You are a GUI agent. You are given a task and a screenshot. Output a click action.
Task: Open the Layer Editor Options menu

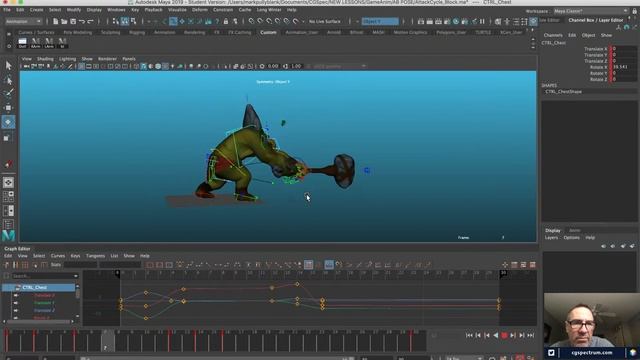pyautogui.click(x=571, y=238)
